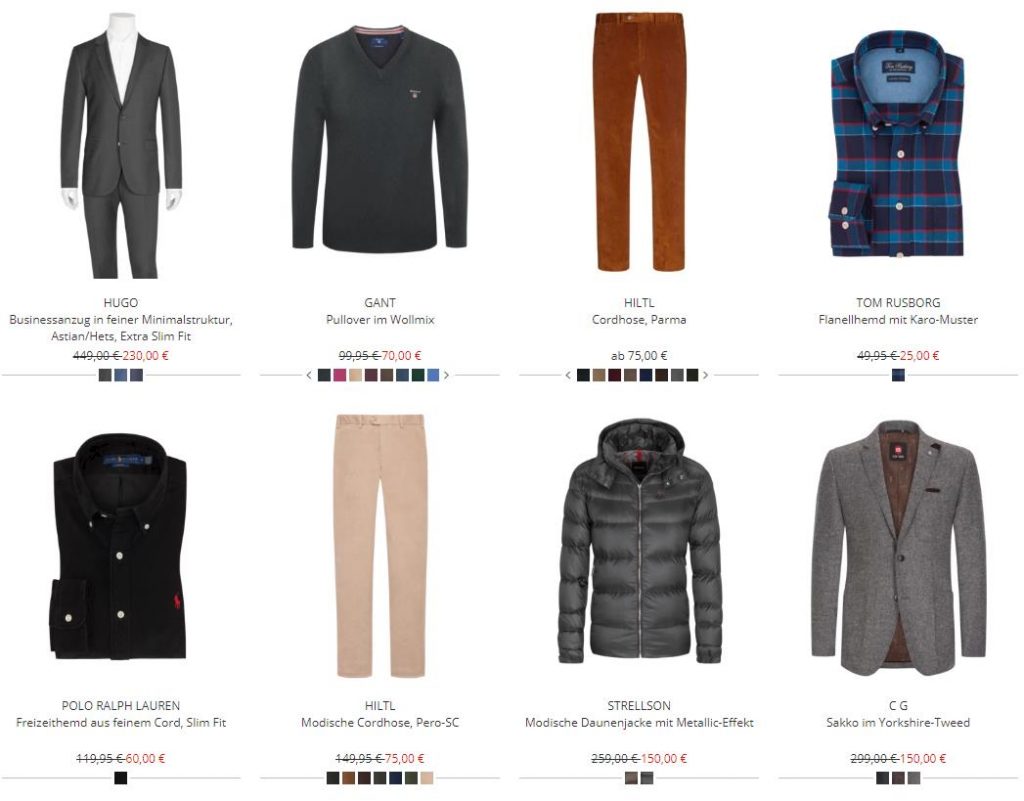Click 'Sakko im Yorkshire-Tweed' product title
Screen dimensions: 1024x801
click(x=898, y=723)
